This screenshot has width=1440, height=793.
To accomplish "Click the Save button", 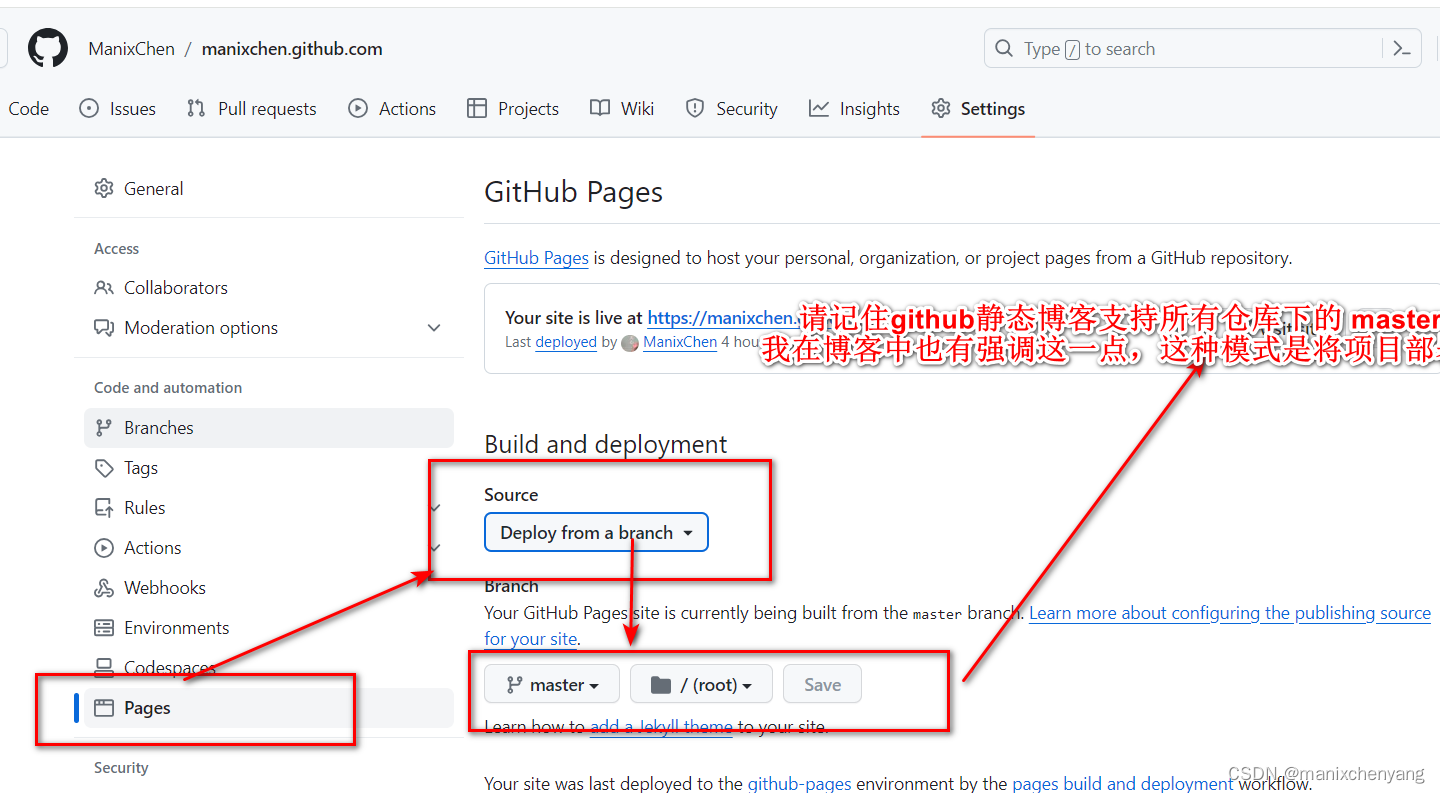I will click(x=822, y=685).
